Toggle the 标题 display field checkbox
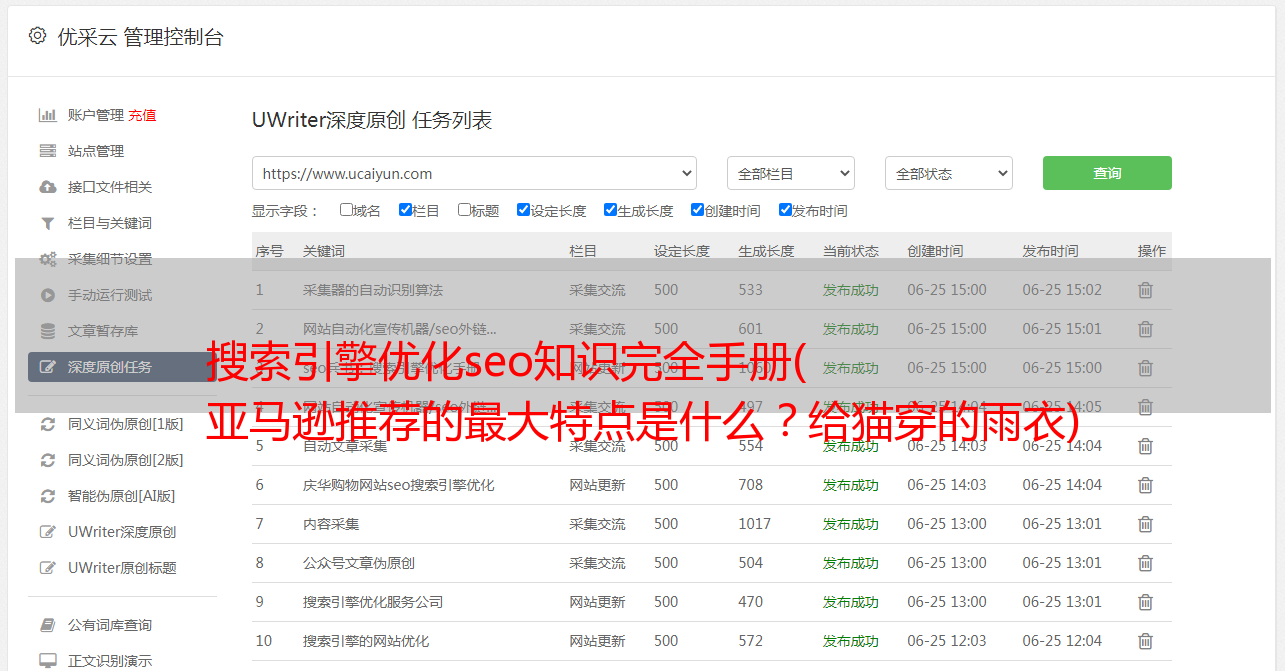The height and width of the screenshot is (671, 1285). pos(464,210)
